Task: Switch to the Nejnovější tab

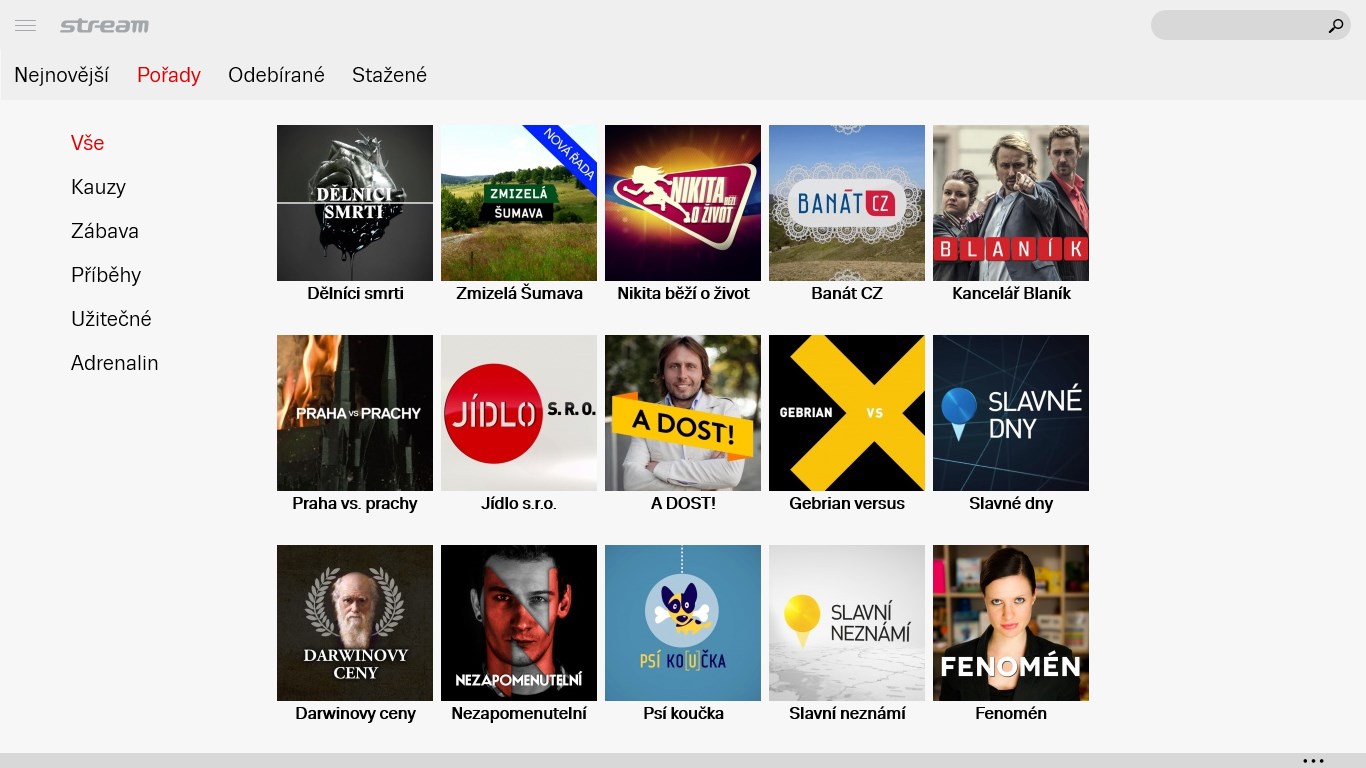Action: [x=61, y=75]
